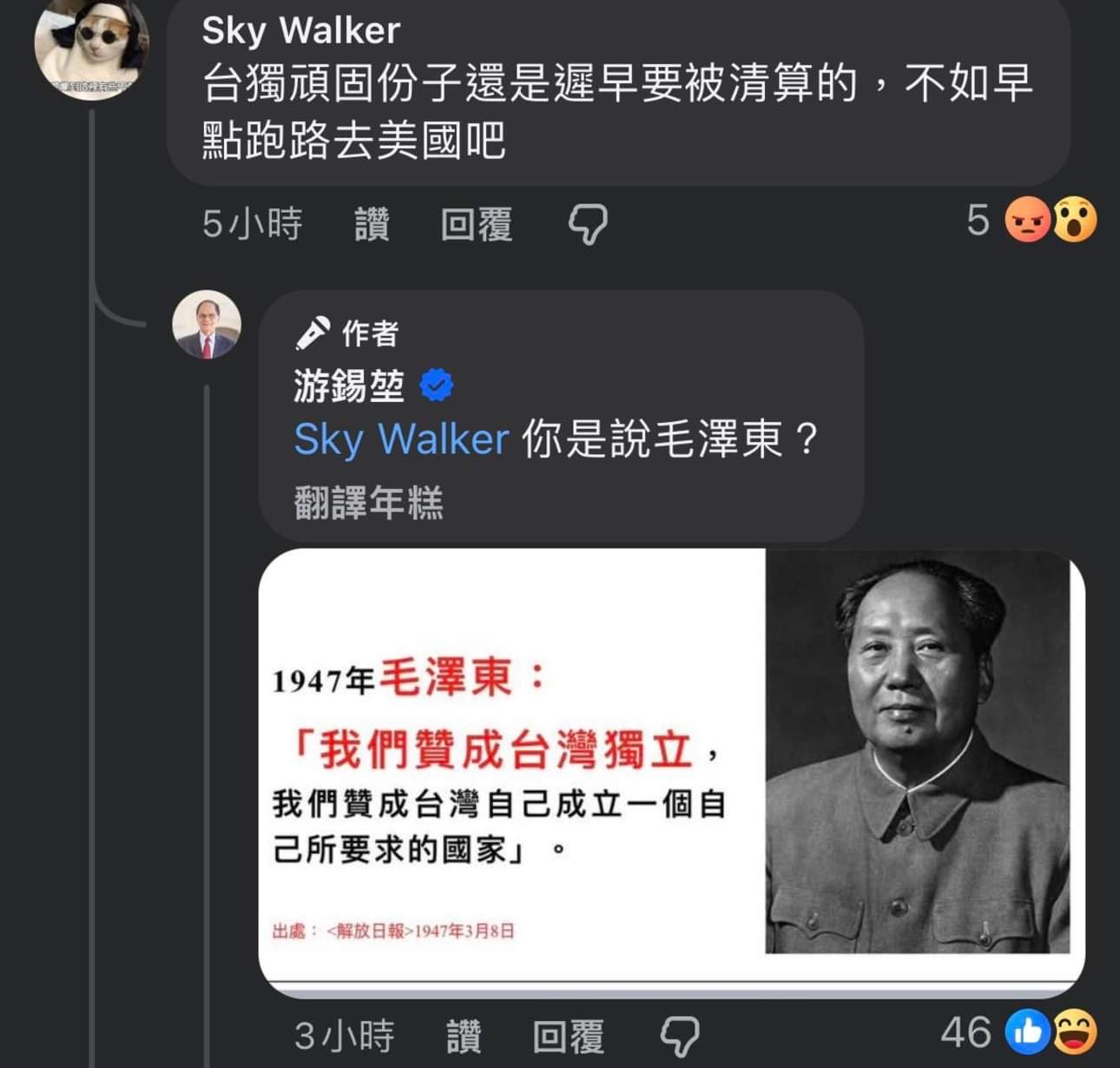
Task: Open the angry reaction on Sky Walker's comment
Action: point(1027,220)
